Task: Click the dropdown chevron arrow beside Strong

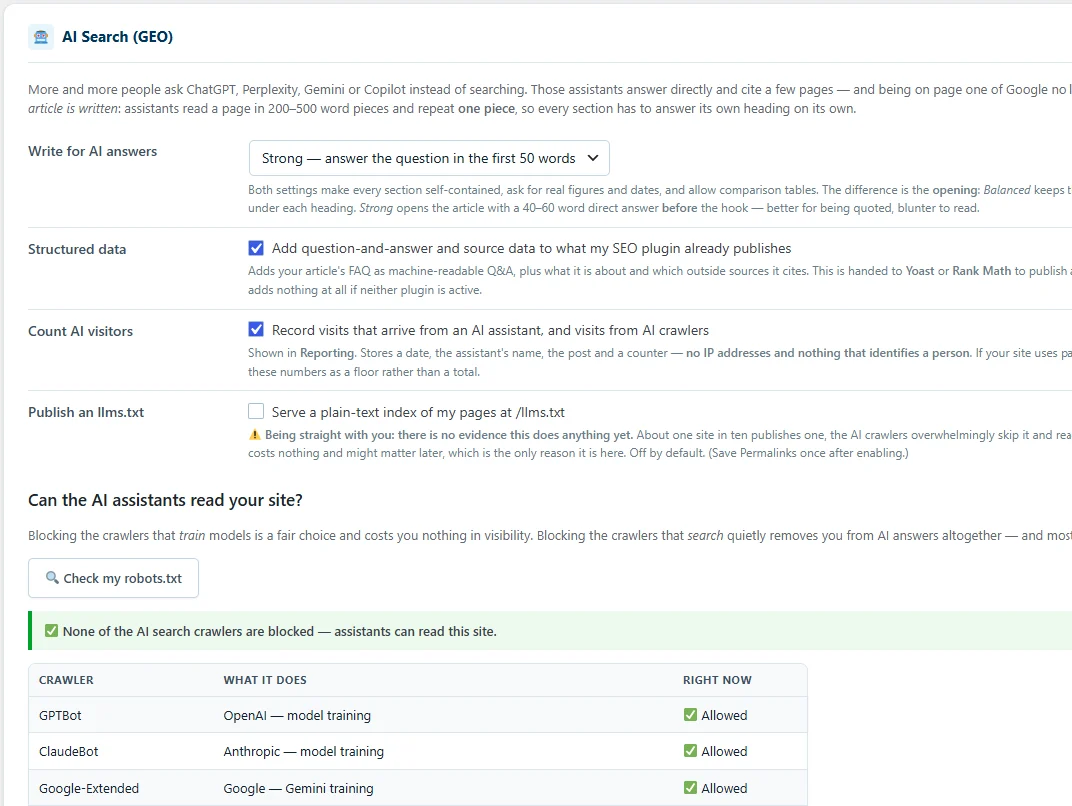Action: tap(593, 159)
